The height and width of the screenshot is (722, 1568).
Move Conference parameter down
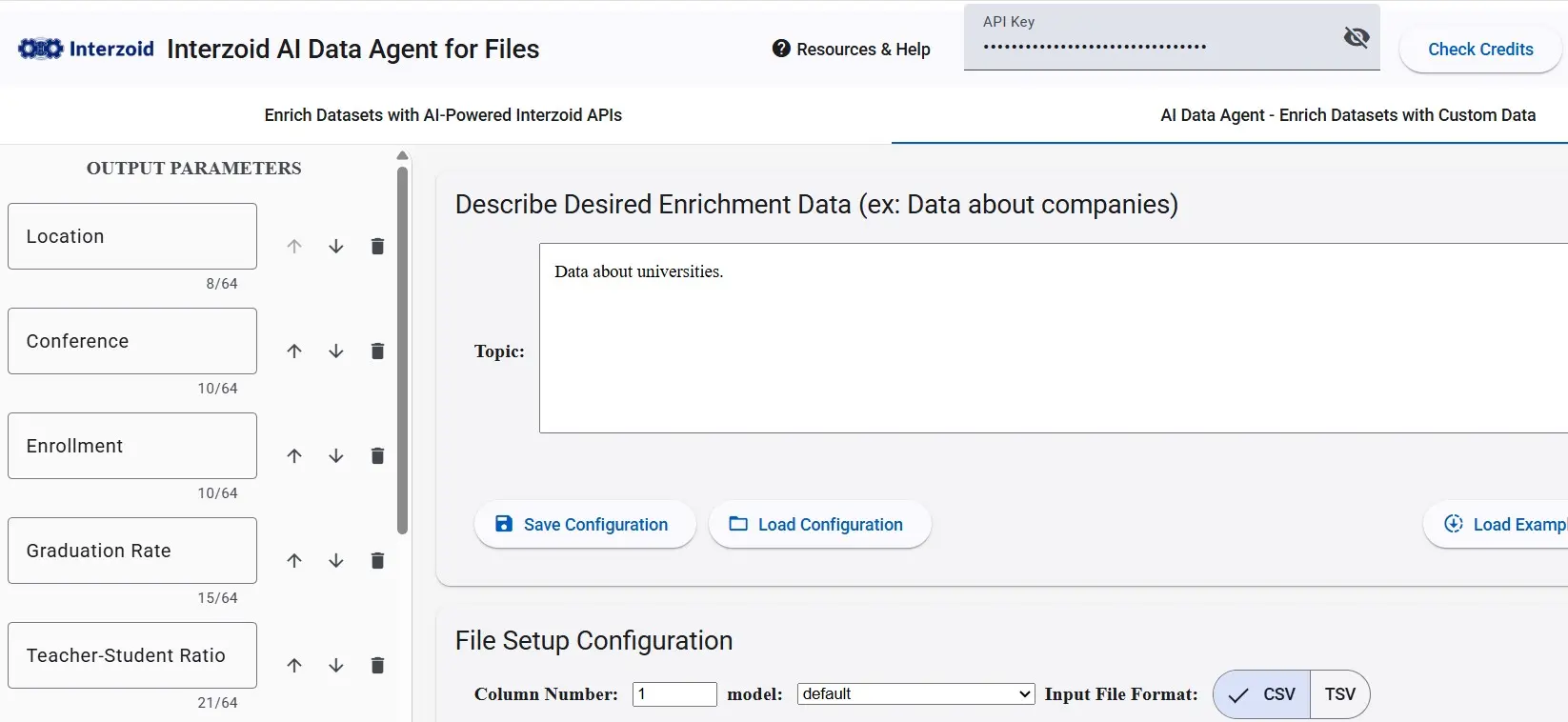[336, 351]
